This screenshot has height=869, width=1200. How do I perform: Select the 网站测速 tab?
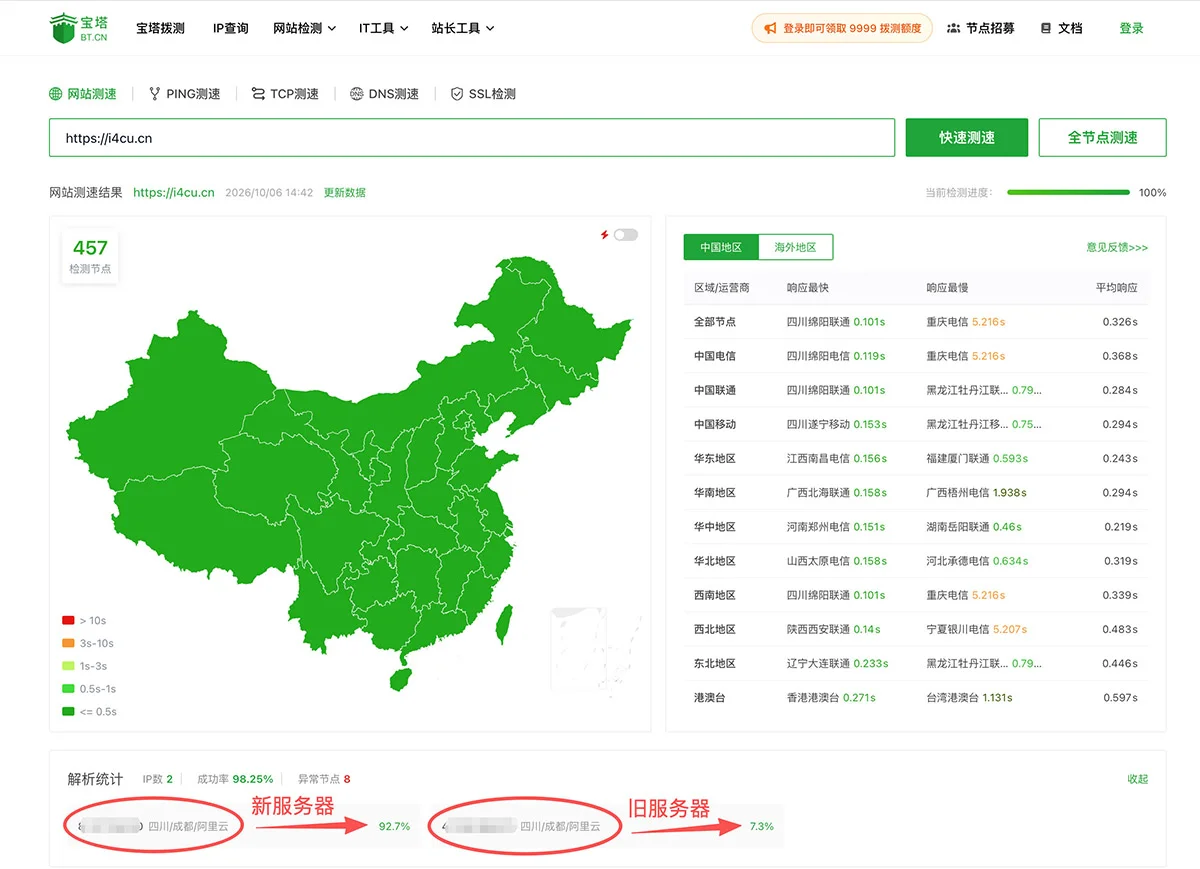[x=83, y=94]
